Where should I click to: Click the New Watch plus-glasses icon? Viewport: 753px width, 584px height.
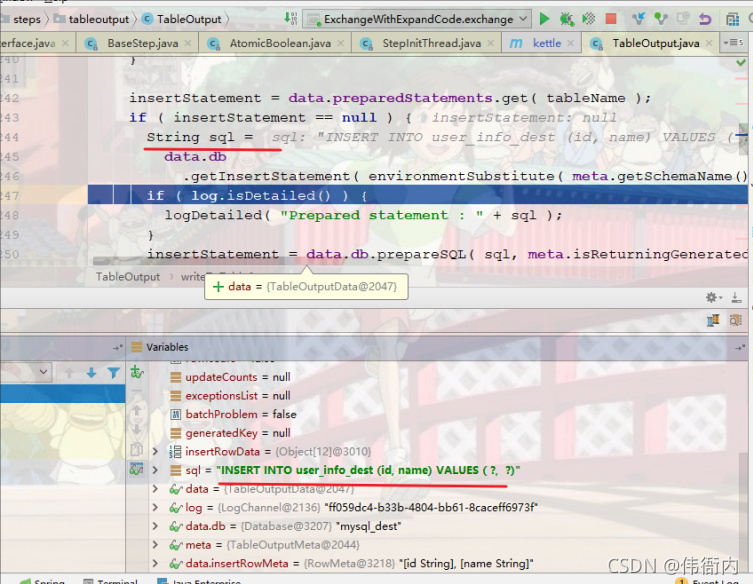137,372
